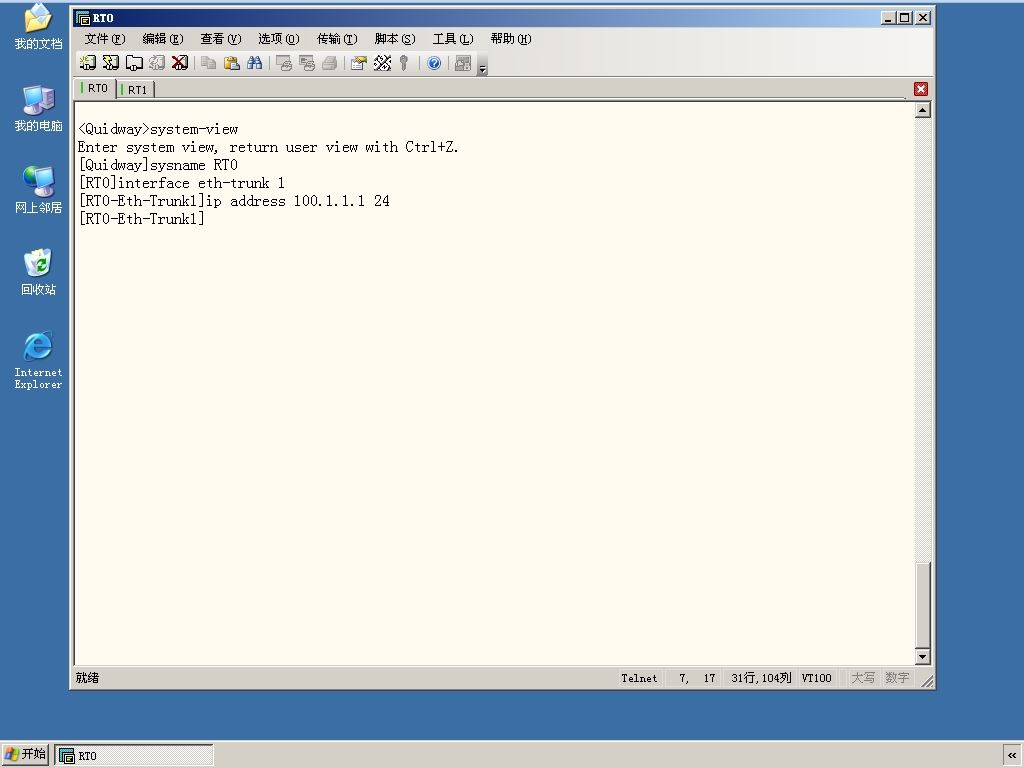Expand the toolbar options arrow
1024x768 pixels.
[x=483, y=65]
